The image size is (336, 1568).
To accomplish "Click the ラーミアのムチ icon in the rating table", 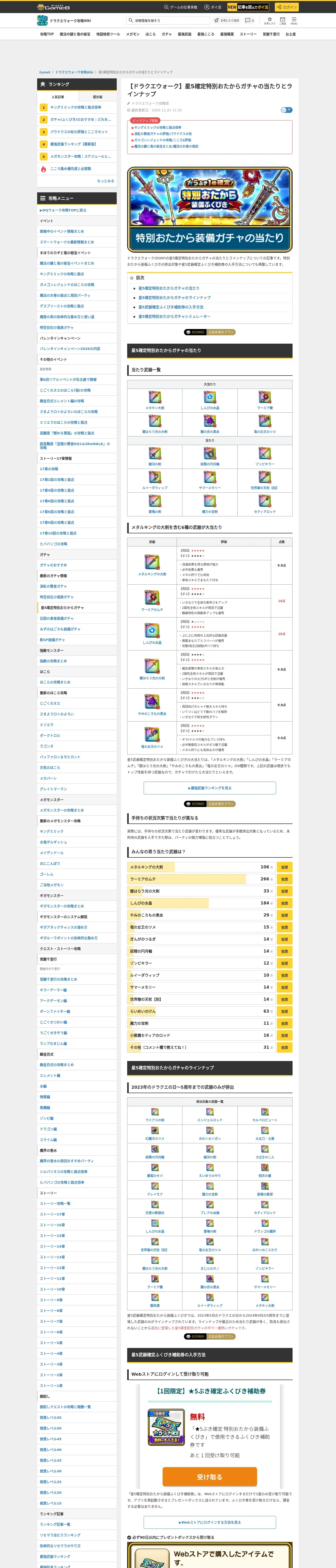I will click(x=152, y=597).
